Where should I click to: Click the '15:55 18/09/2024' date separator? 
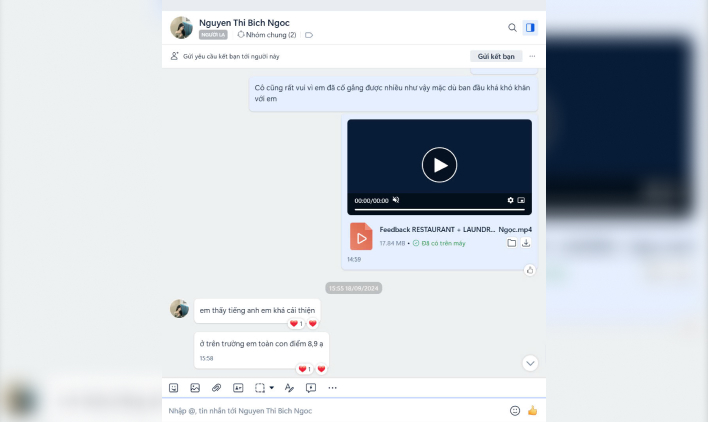tap(354, 288)
